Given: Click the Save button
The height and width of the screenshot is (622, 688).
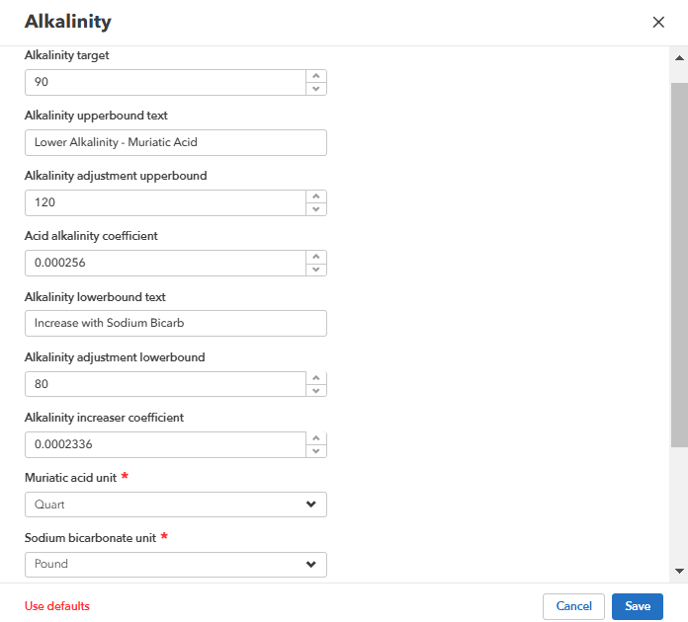Looking at the screenshot, I should tap(637, 606).
